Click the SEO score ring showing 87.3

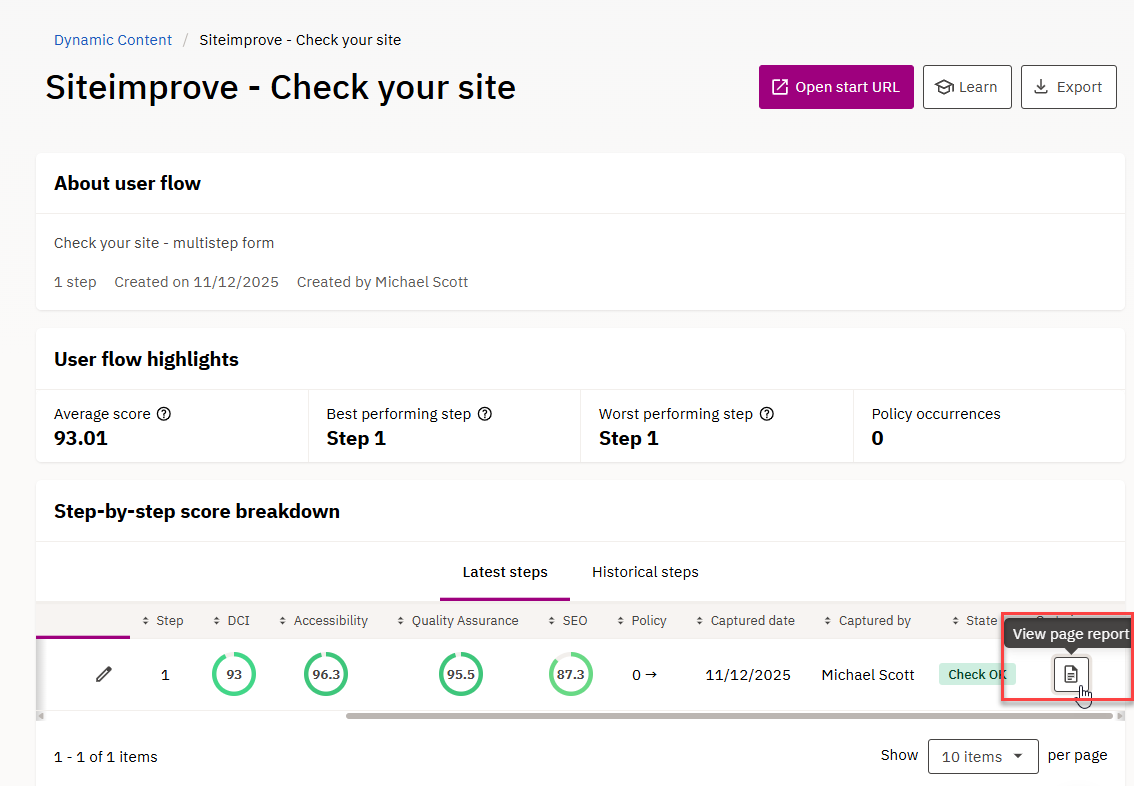(571, 674)
